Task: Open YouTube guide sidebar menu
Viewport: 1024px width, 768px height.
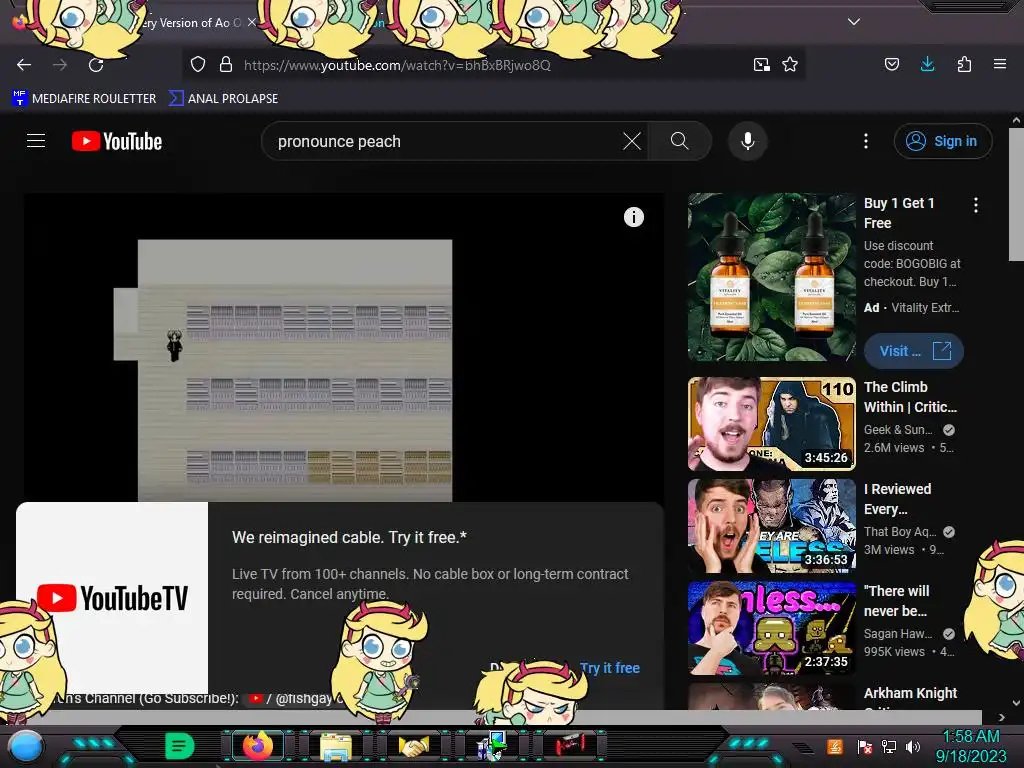Action: click(x=36, y=141)
